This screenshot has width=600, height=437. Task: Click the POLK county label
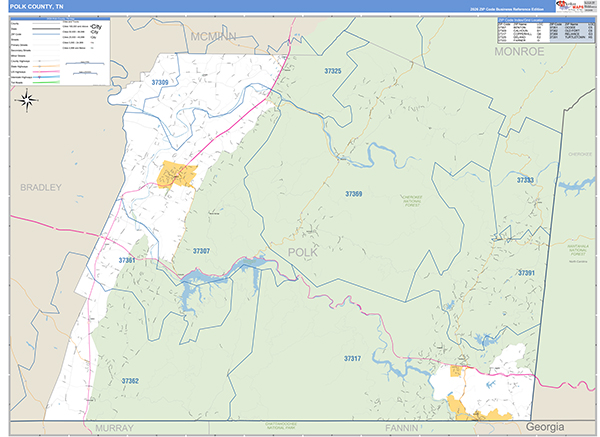[303, 252]
